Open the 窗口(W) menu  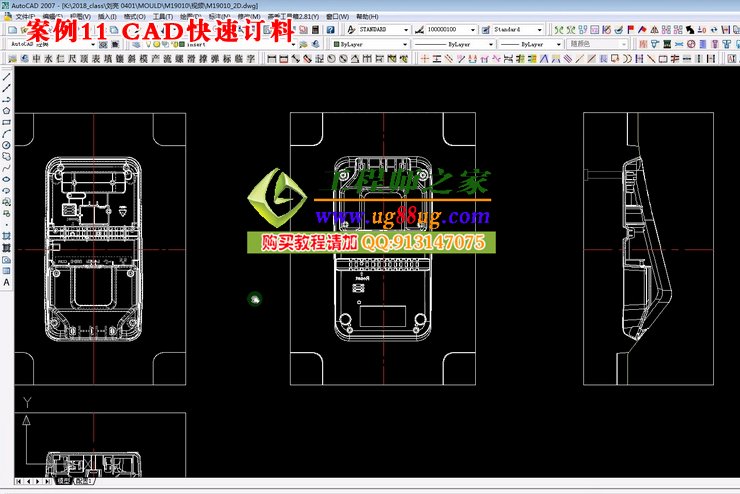coord(341,17)
